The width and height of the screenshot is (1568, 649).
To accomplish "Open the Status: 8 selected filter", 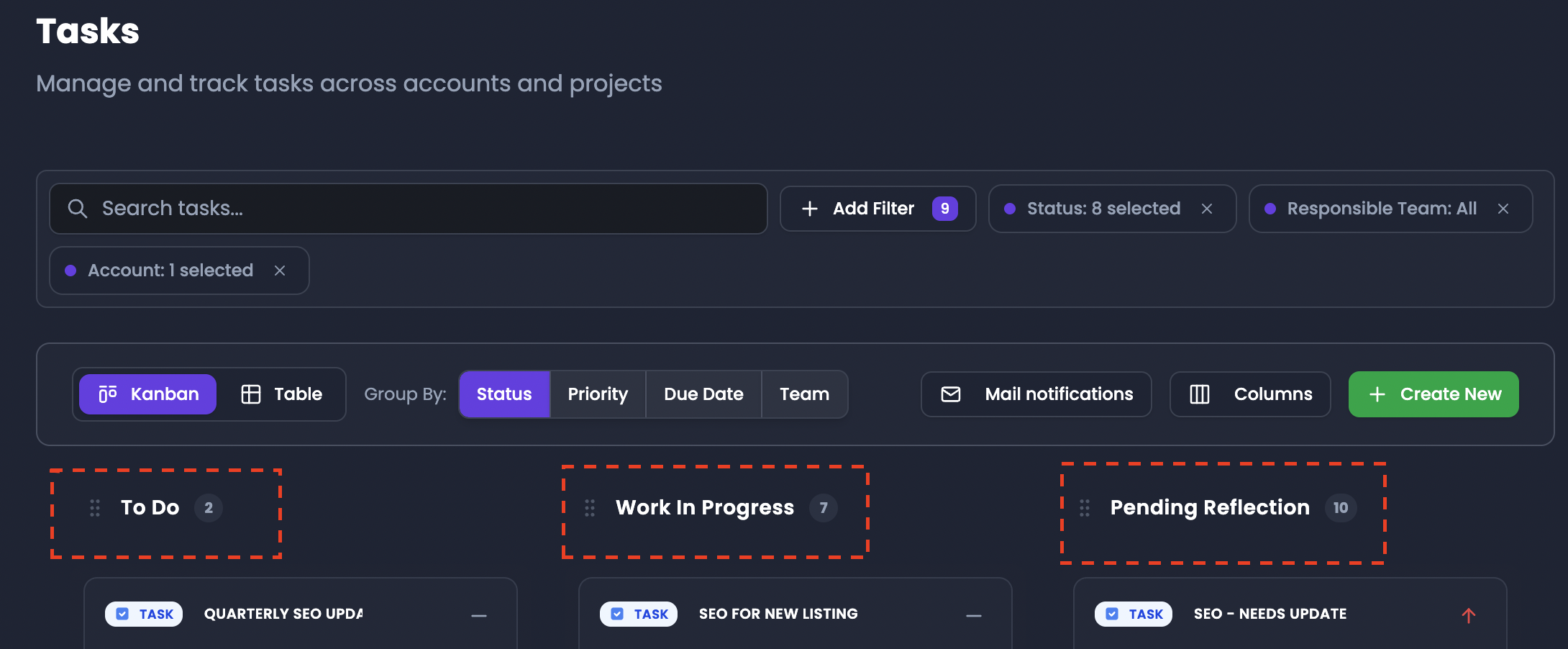I will point(1103,209).
